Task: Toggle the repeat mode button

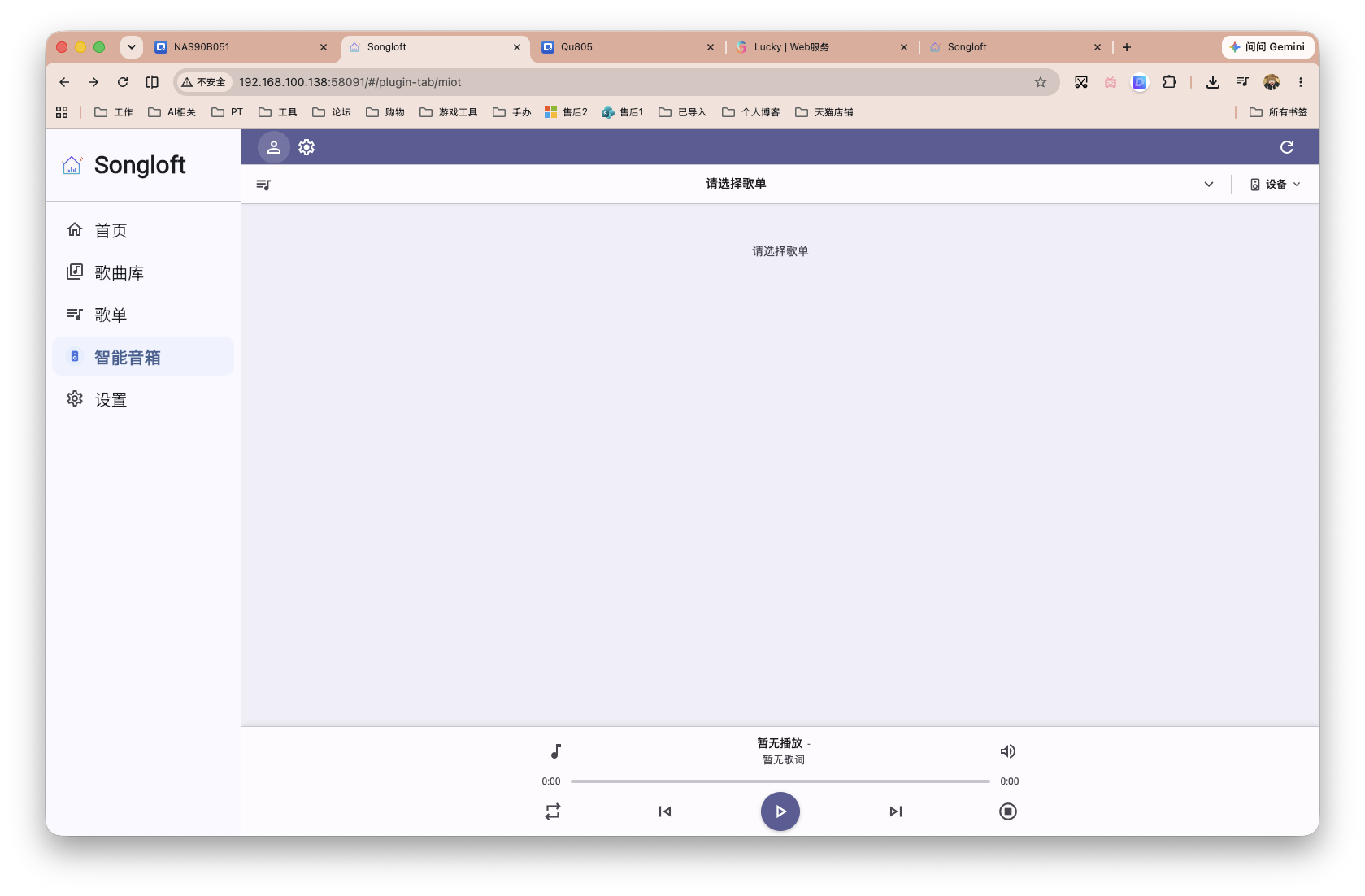Action: [553, 811]
